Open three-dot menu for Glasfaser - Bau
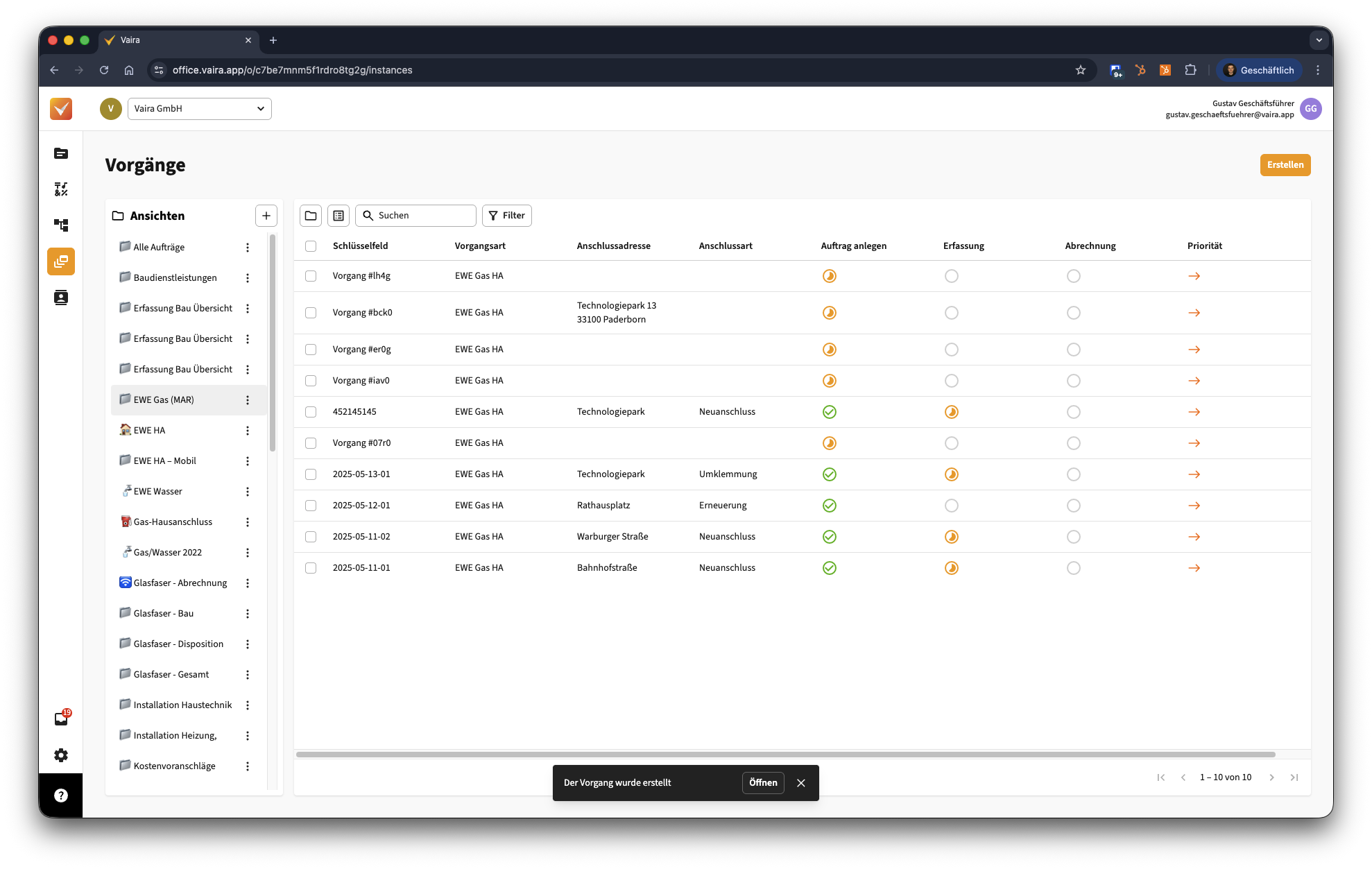This screenshot has height=869, width=1372. click(x=248, y=614)
